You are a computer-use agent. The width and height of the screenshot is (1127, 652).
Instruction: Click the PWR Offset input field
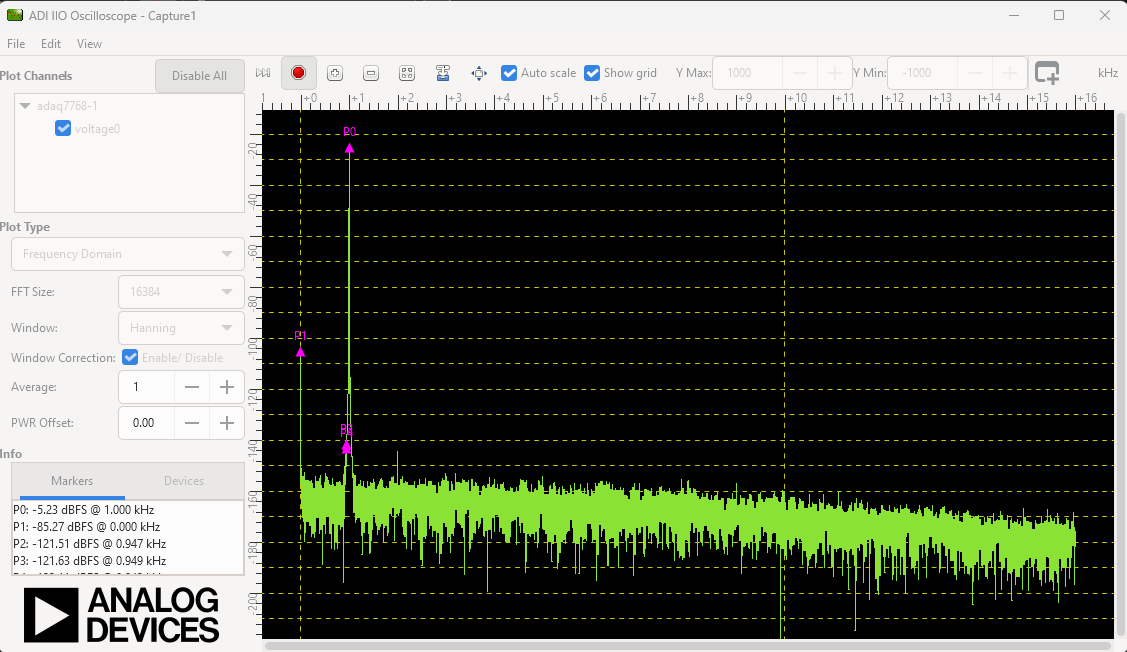pyautogui.click(x=146, y=423)
